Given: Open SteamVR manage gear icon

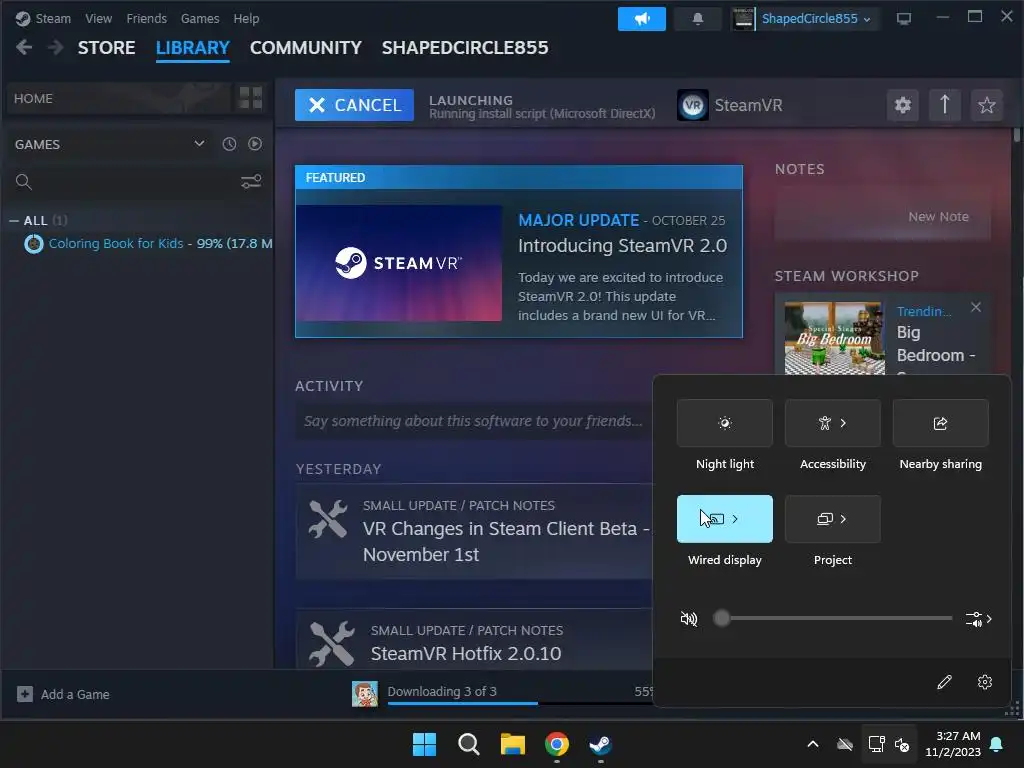Looking at the screenshot, I should (903, 105).
